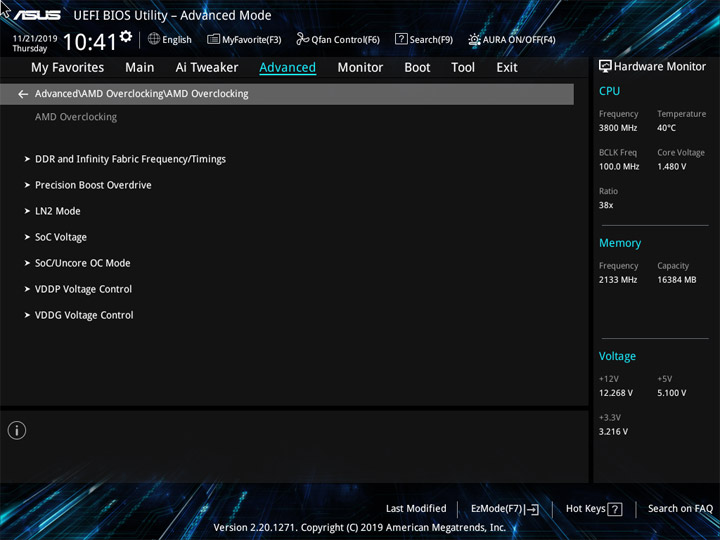Click the 11/21/2019 Thursday date

34,44
